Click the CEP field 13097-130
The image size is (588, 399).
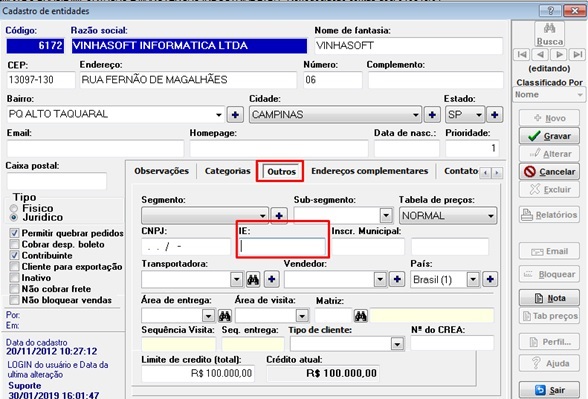(41, 80)
